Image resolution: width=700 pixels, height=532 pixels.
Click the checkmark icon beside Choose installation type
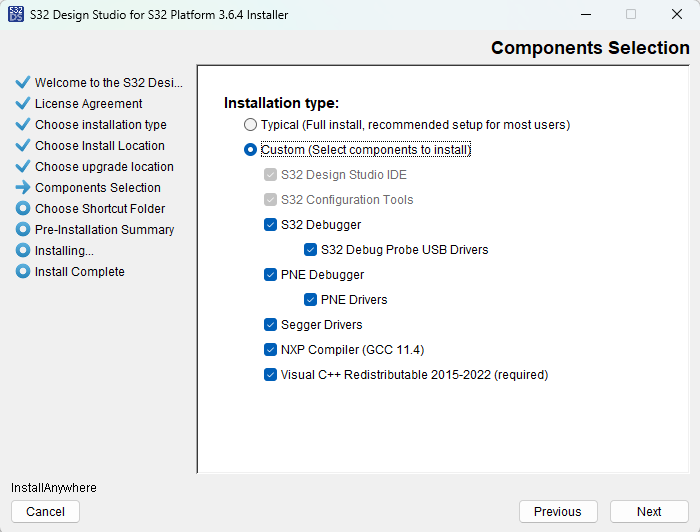pyautogui.click(x=23, y=125)
